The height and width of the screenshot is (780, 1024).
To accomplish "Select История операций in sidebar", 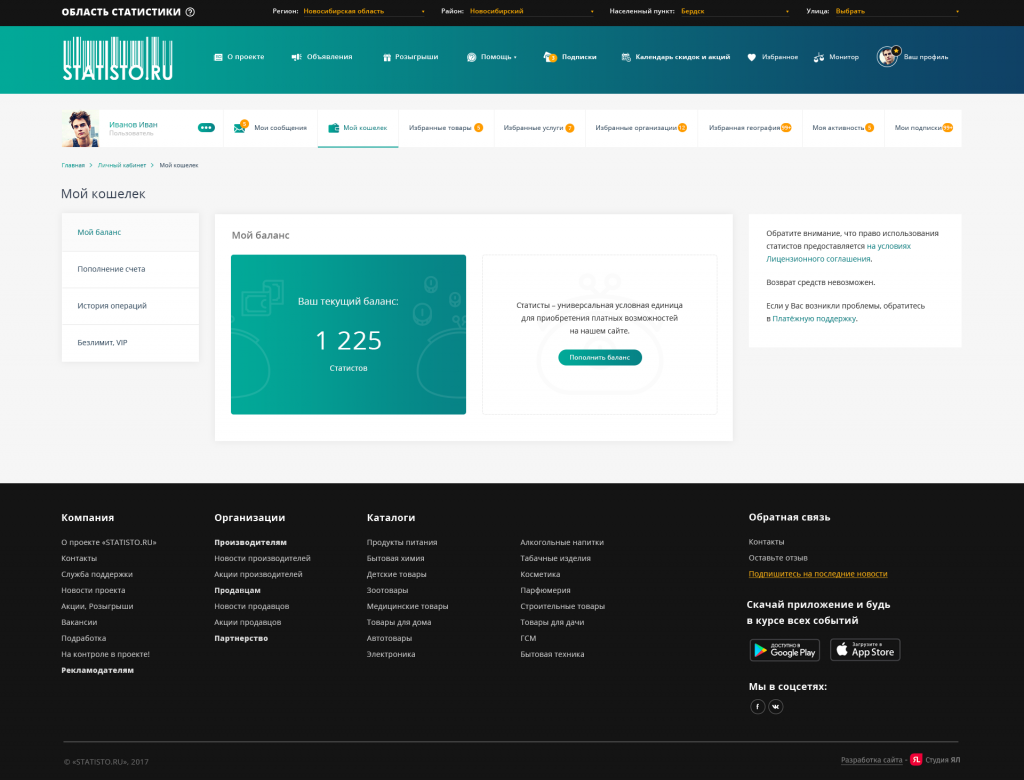I will (x=130, y=306).
